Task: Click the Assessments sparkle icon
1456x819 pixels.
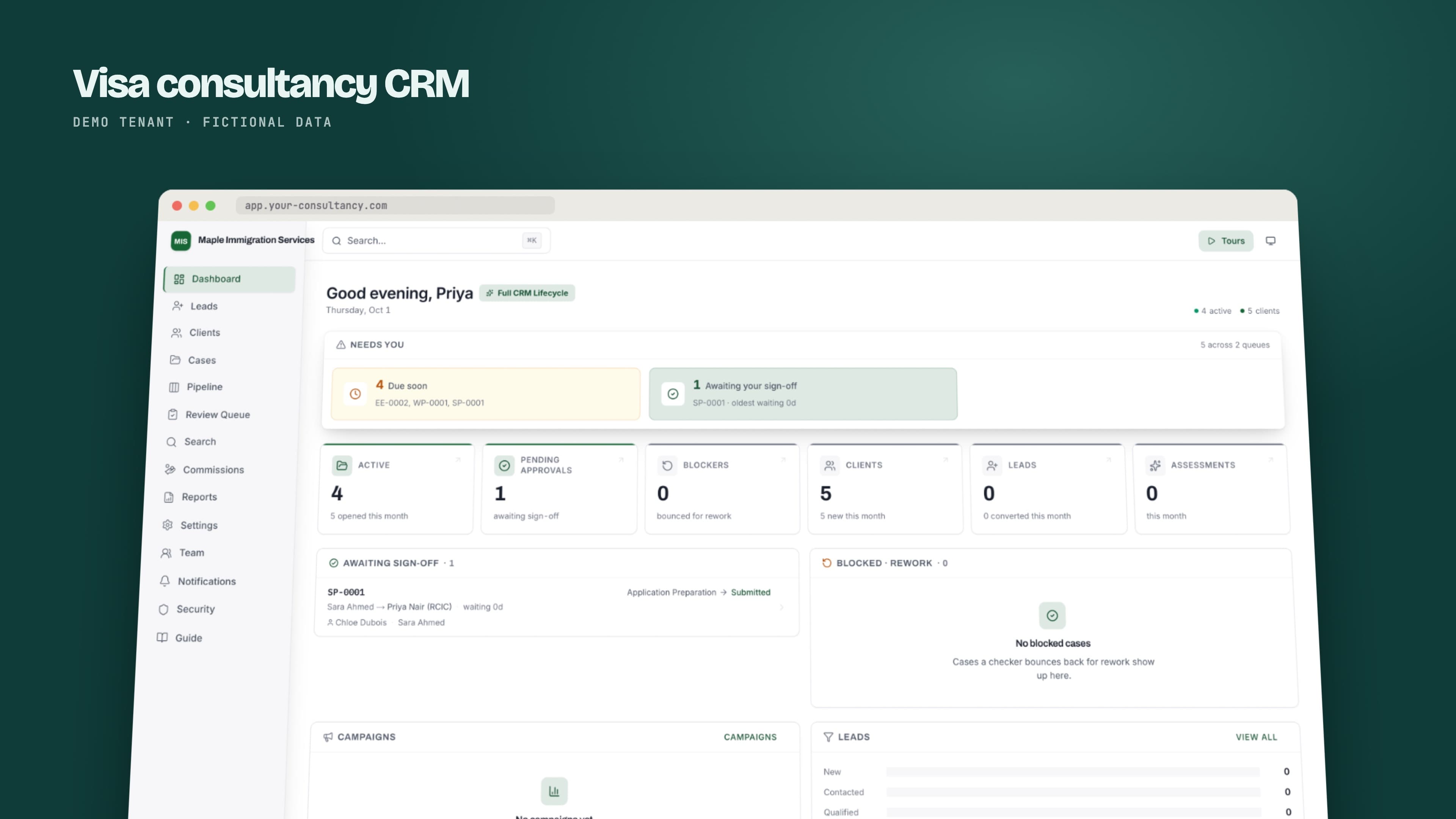Action: [1155, 465]
